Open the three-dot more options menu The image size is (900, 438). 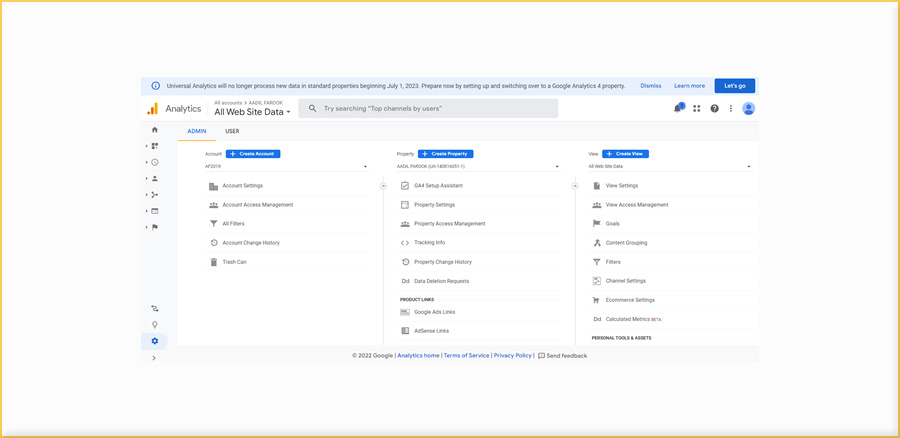[731, 108]
